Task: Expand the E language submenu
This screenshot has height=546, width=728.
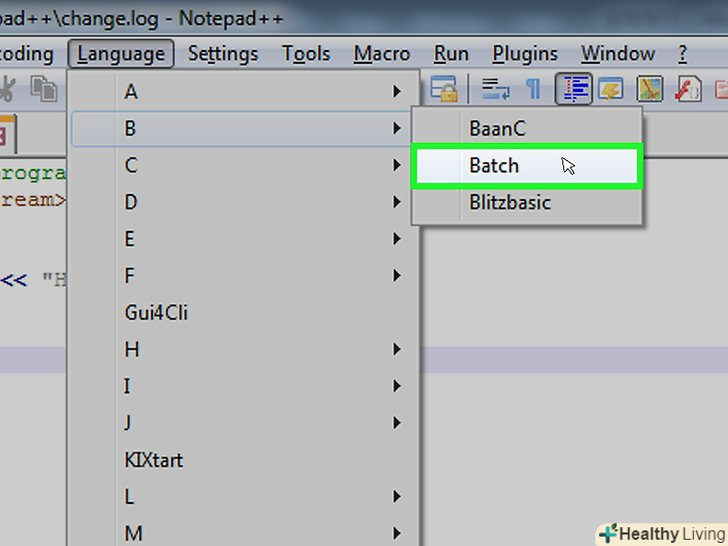Action: click(244, 239)
